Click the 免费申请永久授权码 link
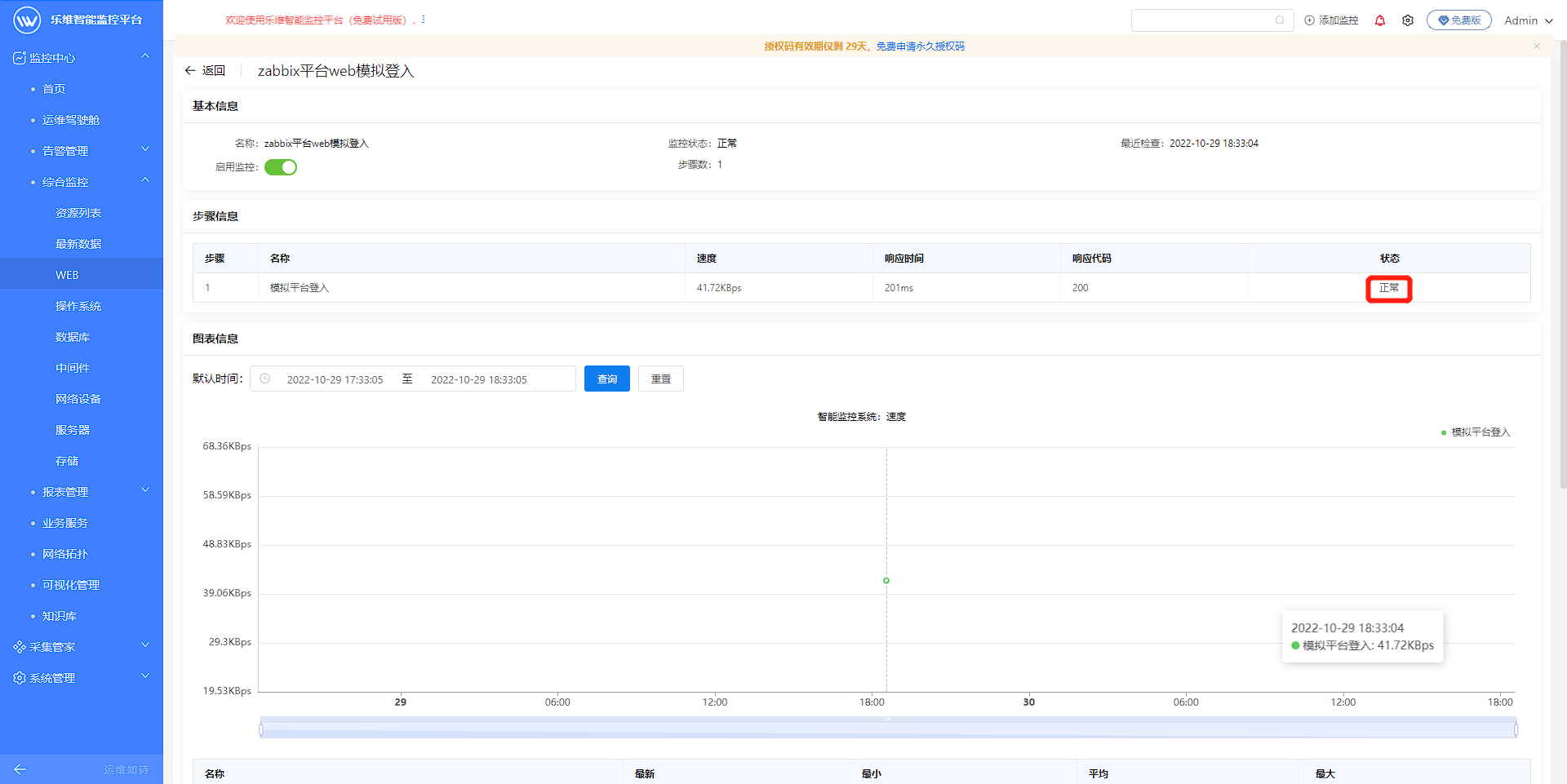The image size is (1567, 784). pos(921,47)
